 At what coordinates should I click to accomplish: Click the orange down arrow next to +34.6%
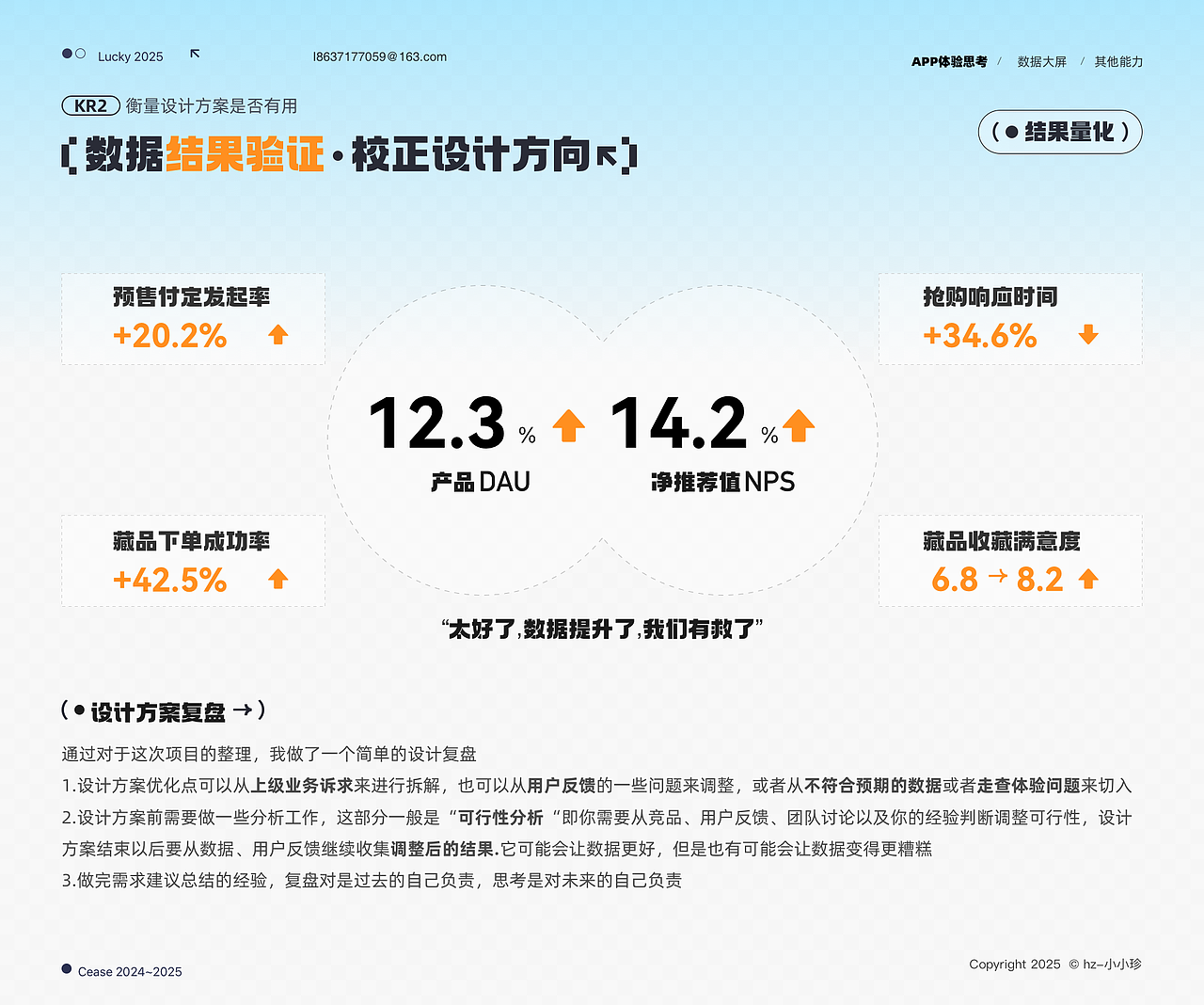point(1087,335)
